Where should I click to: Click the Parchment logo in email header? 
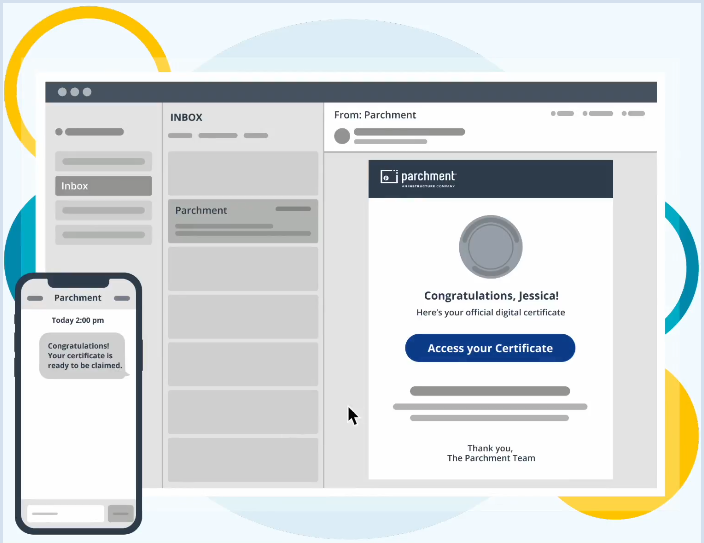point(418,178)
